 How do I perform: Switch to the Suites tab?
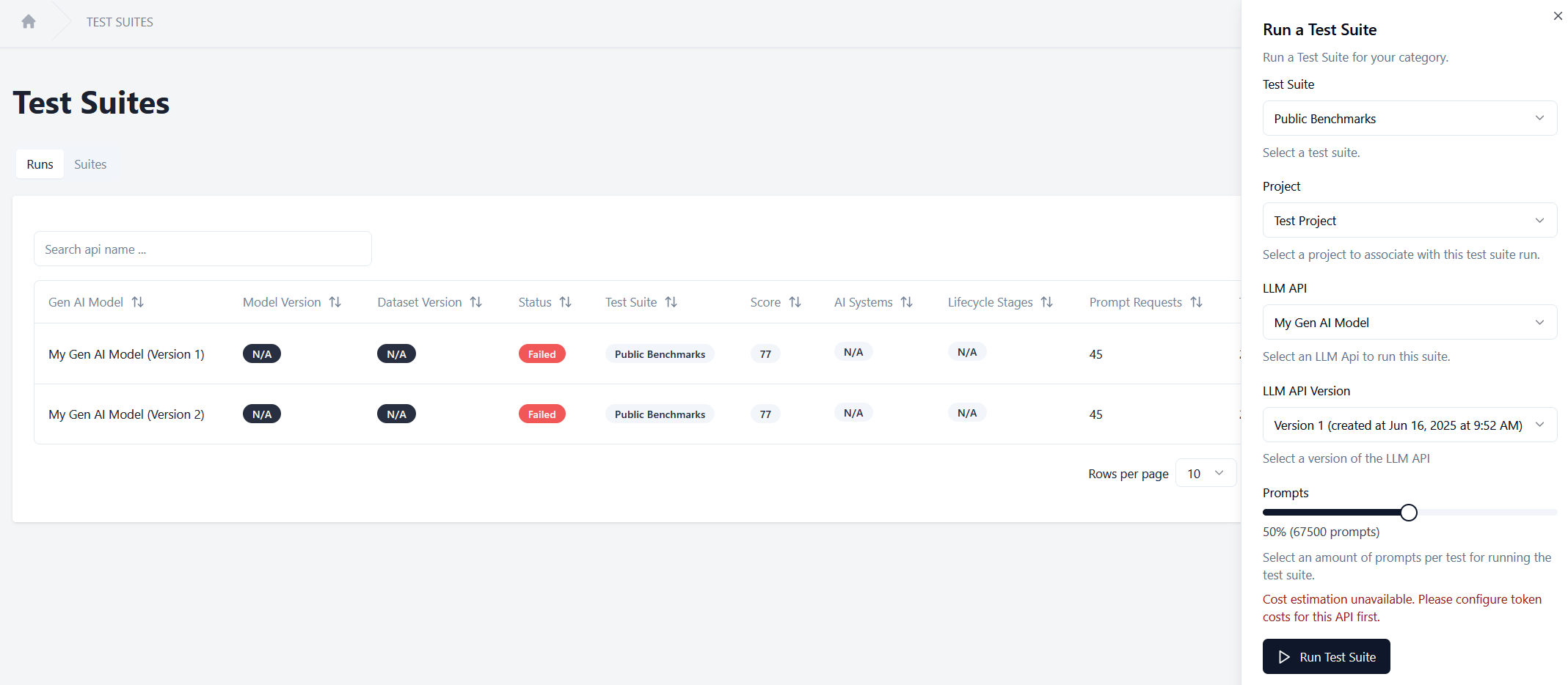pyautogui.click(x=90, y=164)
